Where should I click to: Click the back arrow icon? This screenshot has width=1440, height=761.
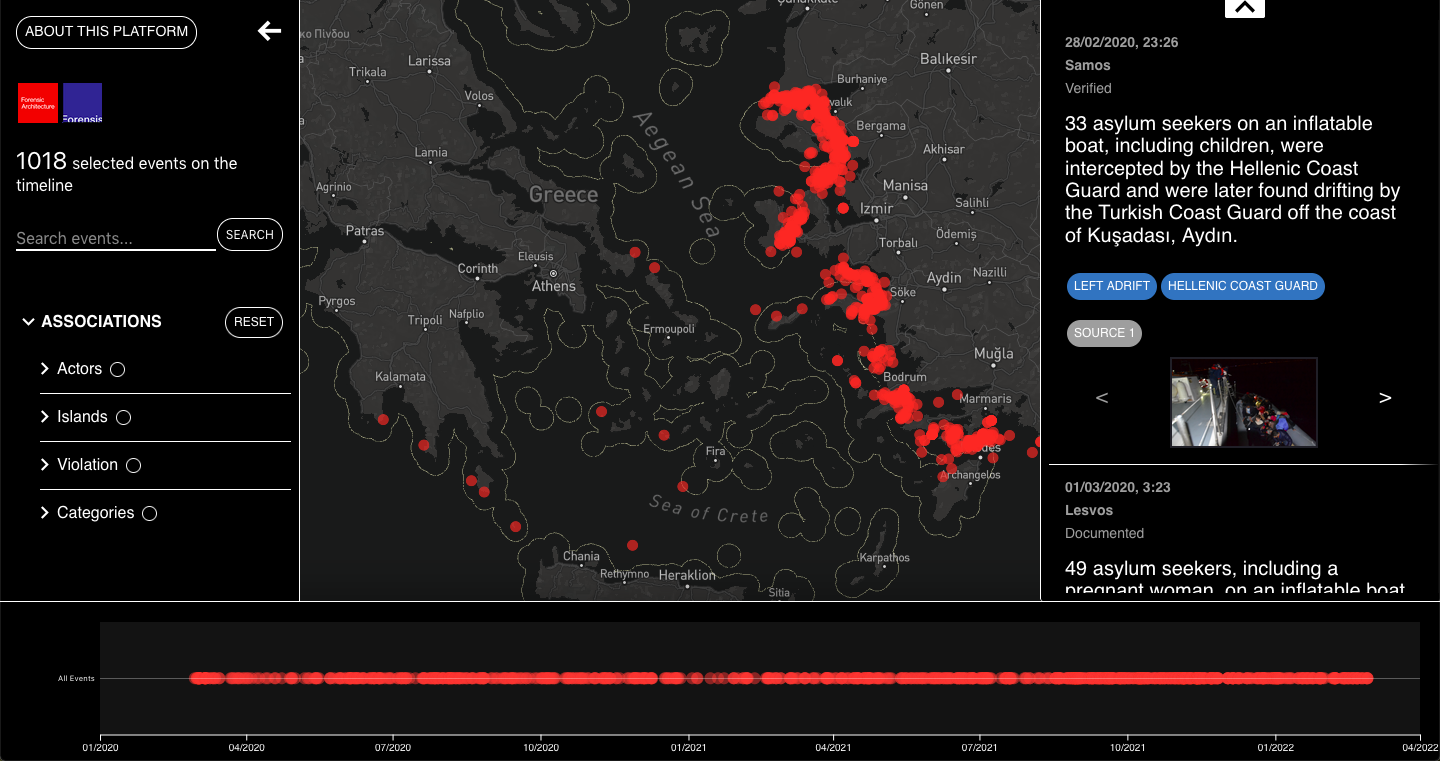pyautogui.click(x=269, y=31)
